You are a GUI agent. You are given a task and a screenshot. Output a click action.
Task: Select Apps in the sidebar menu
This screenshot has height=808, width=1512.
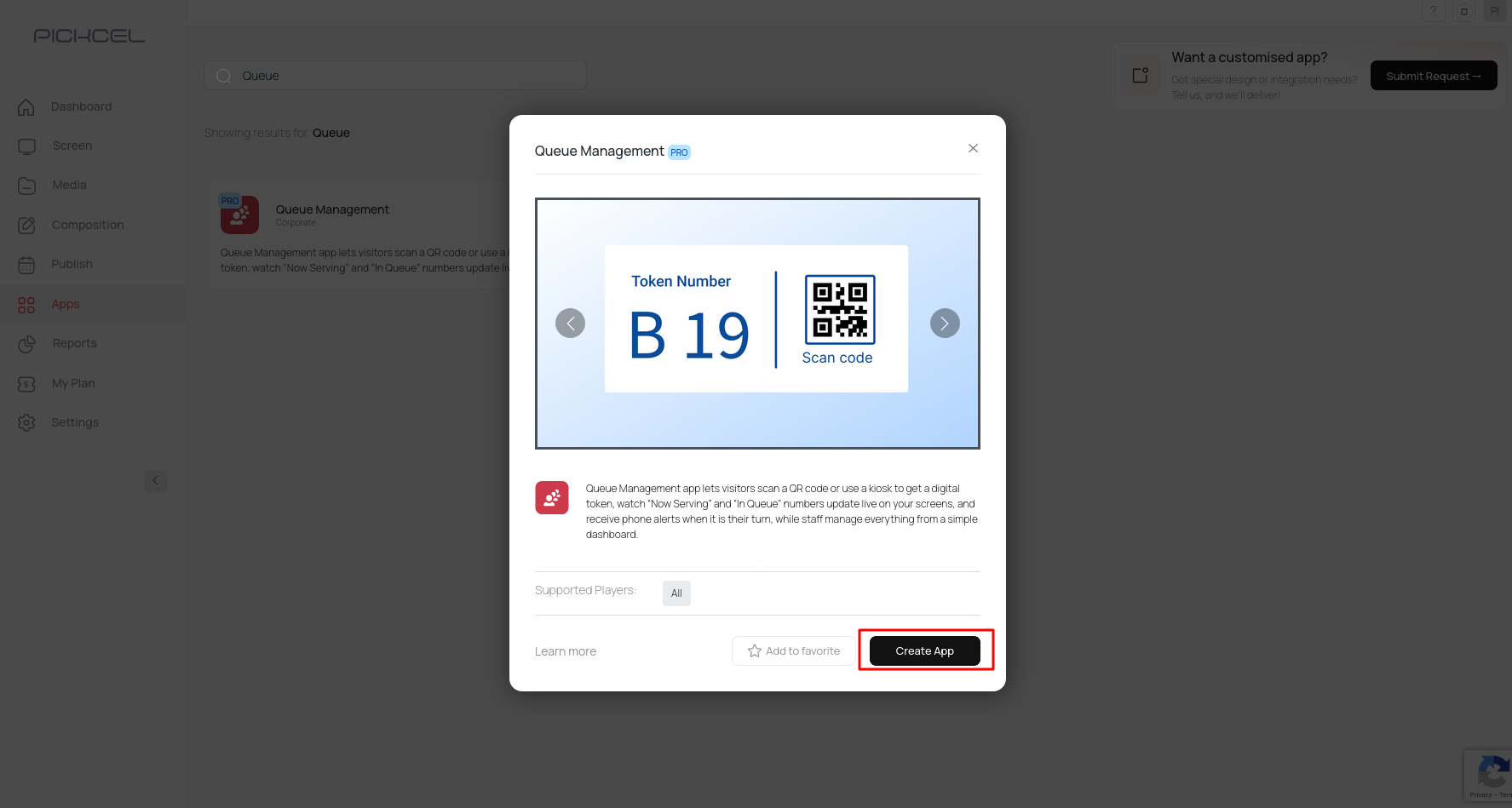(x=26, y=304)
